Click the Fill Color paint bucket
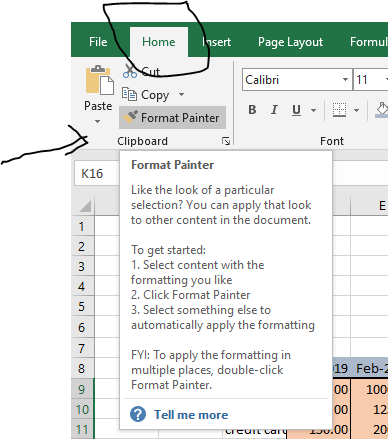 click(x=382, y=110)
